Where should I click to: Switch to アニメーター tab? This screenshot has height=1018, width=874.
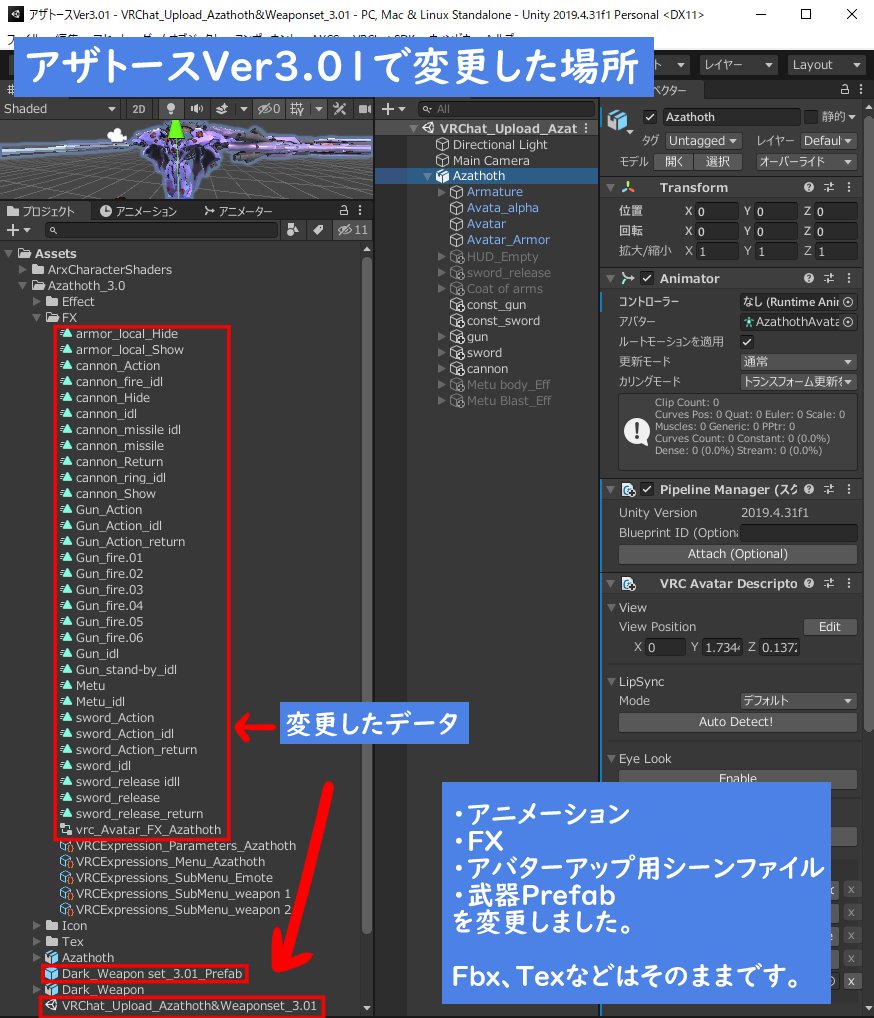[238, 211]
